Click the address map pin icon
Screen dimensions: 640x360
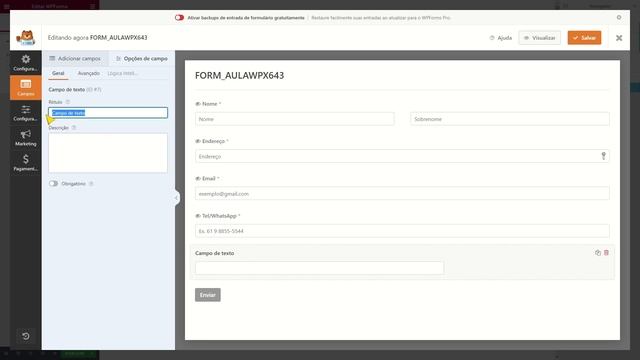coord(603,156)
